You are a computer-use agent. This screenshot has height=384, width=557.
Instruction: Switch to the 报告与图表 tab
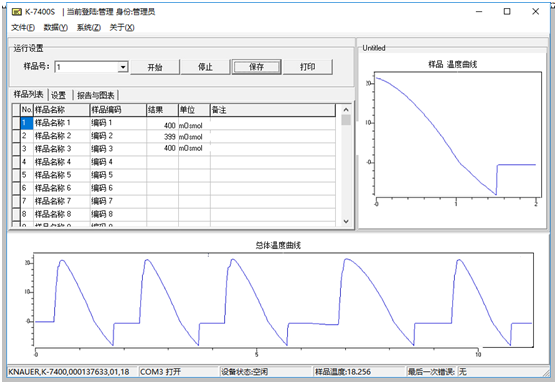coord(96,95)
